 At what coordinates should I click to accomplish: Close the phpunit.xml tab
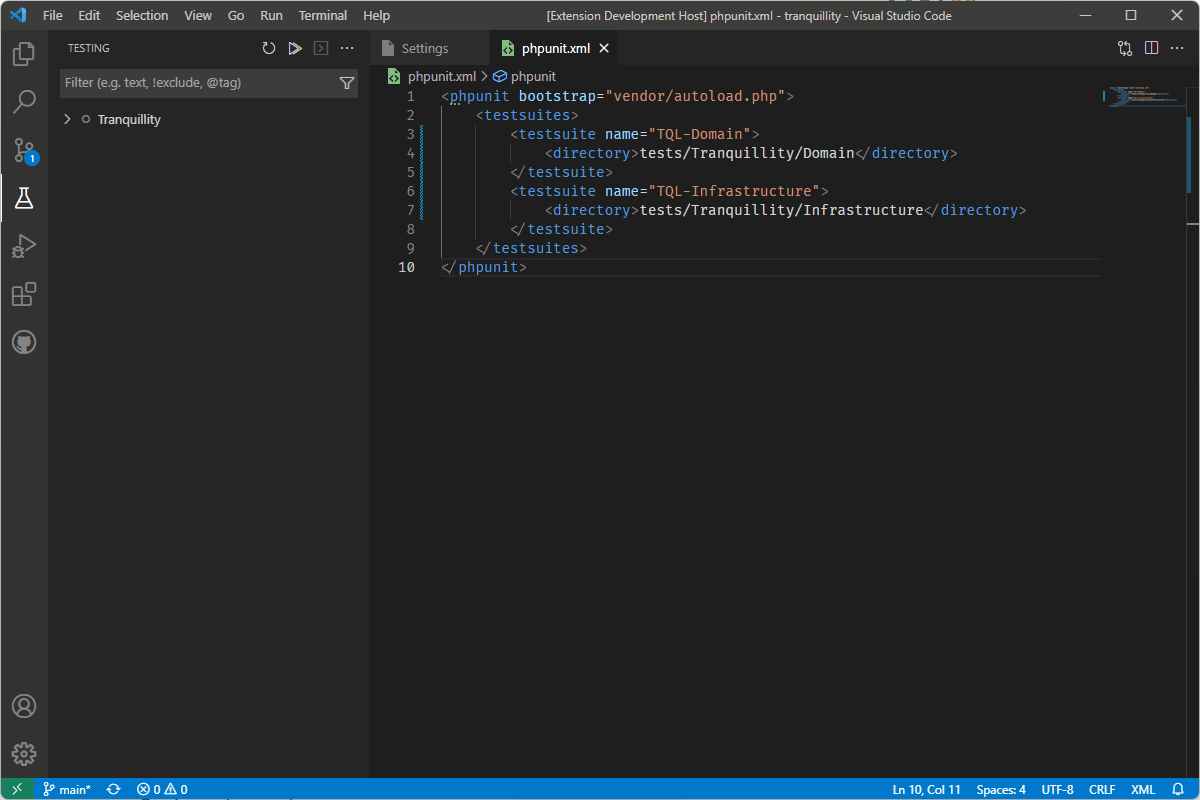pyautogui.click(x=603, y=48)
